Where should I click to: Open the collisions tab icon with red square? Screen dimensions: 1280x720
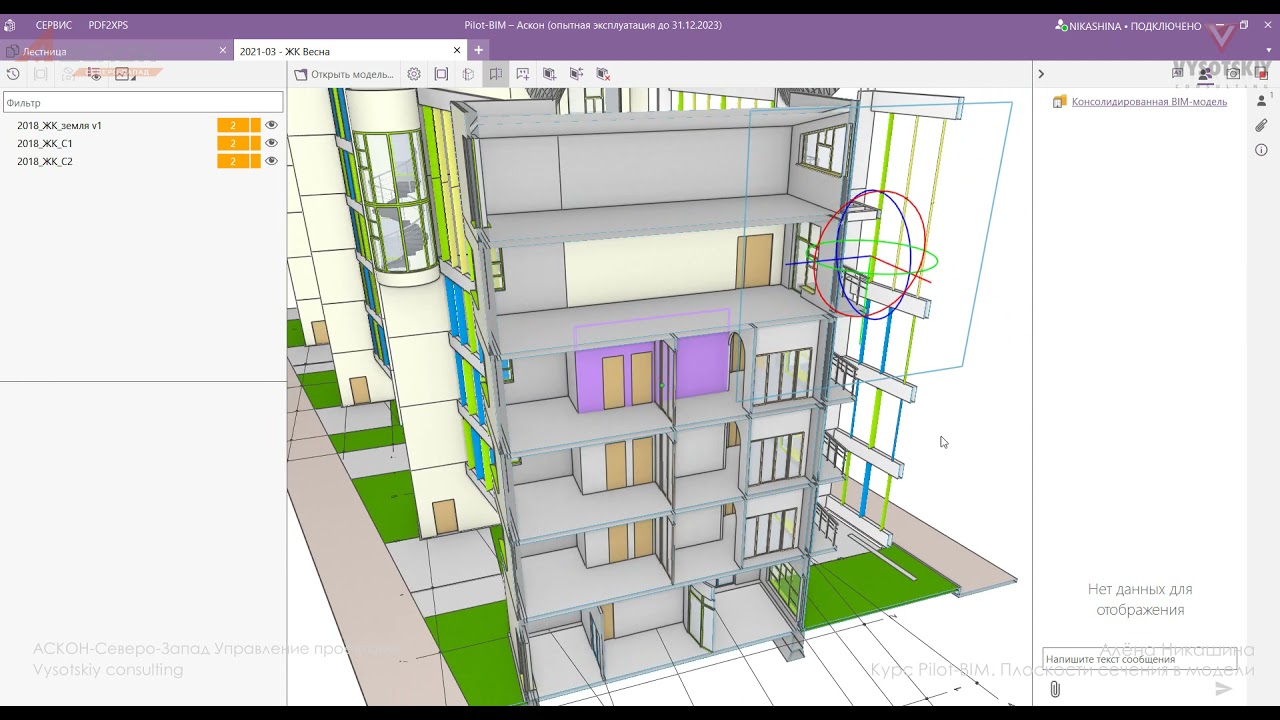1261,73
